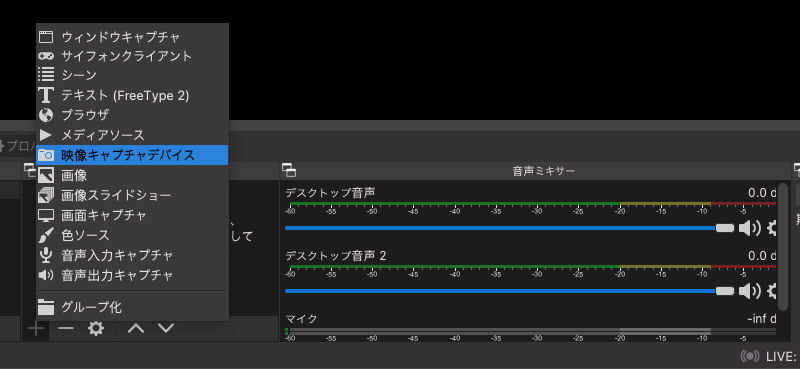The height and width of the screenshot is (369, 800).
Task: Click the ウィンドウキャプチャ window icon
Action: (x=46, y=37)
